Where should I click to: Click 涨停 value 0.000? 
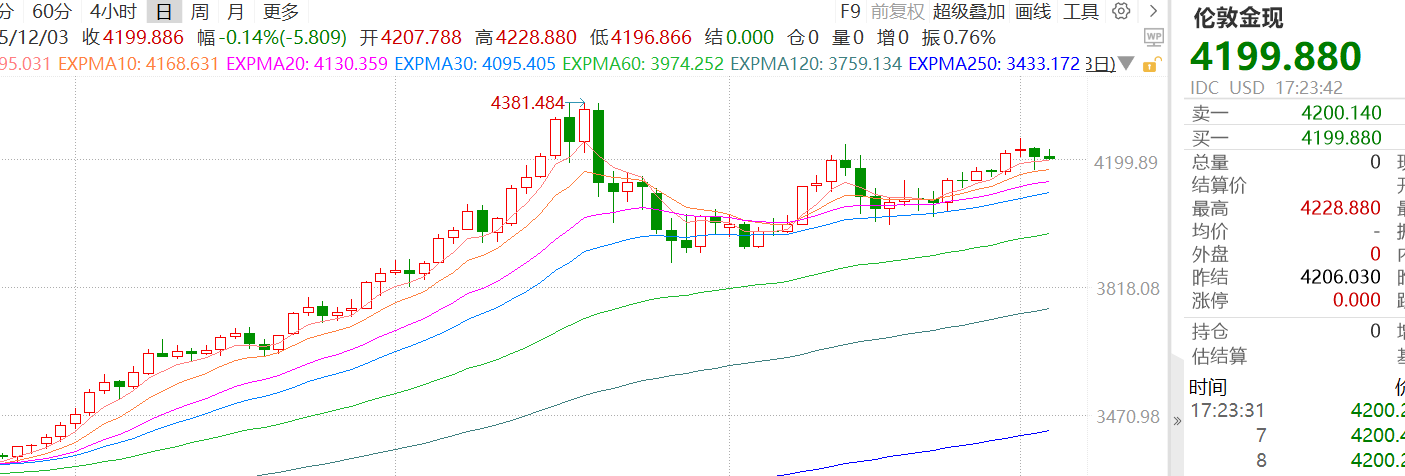(x=1356, y=300)
